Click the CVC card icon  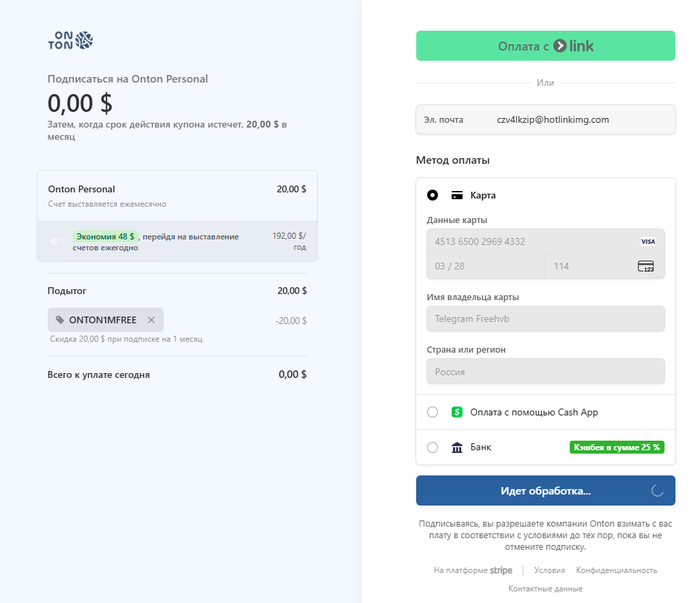646,267
